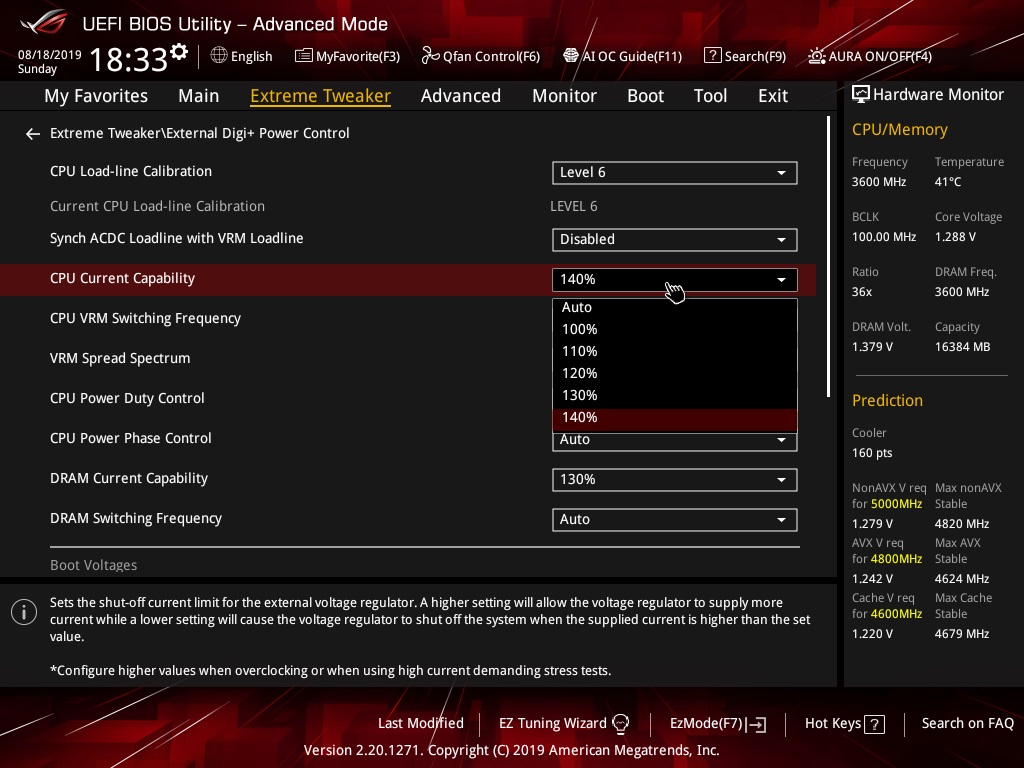The height and width of the screenshot is (768, 1024).
Task: Open the Monitor tab
Action: 564,96
